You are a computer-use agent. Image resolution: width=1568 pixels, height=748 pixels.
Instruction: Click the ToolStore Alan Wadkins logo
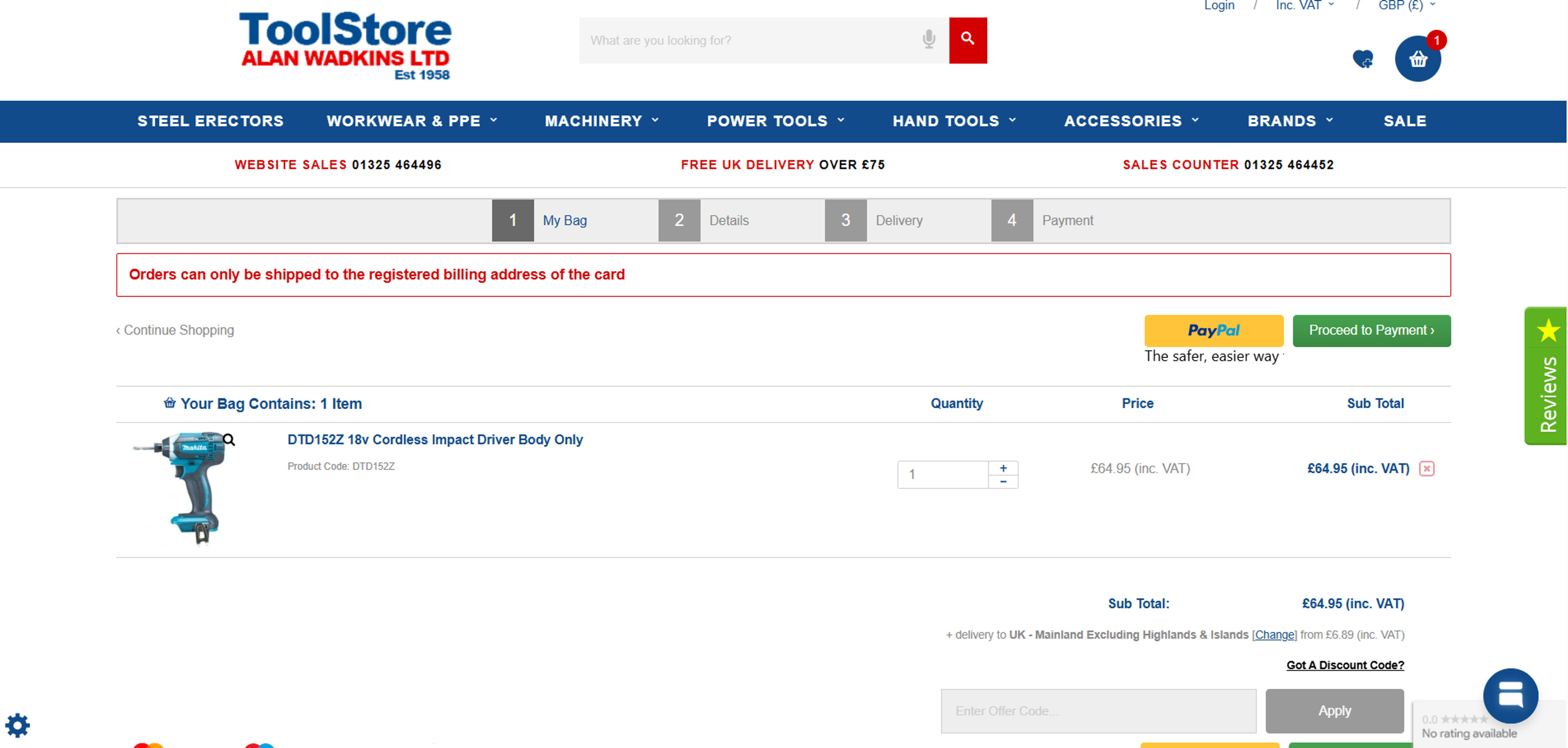click(x=345, y=46)
